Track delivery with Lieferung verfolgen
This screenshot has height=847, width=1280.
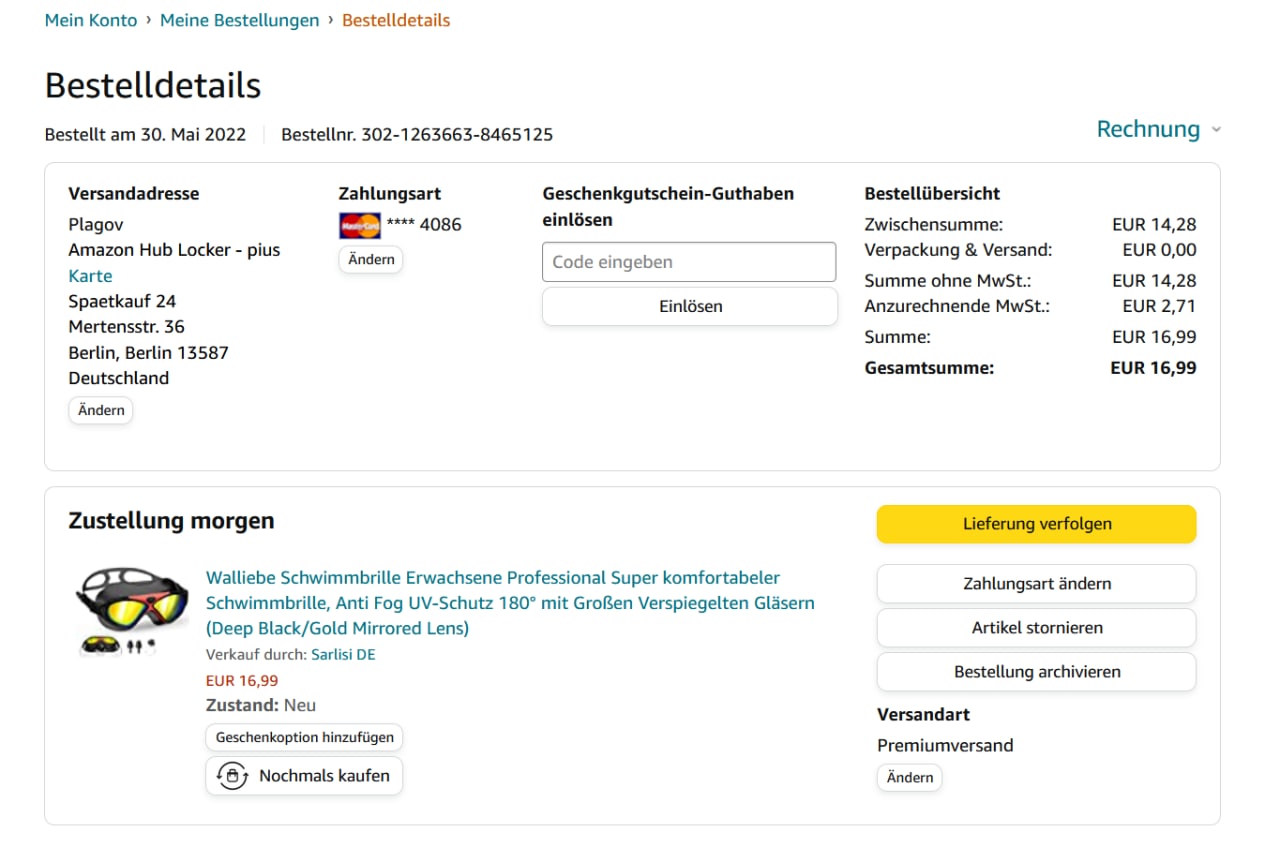click(x=1037, y=524)
